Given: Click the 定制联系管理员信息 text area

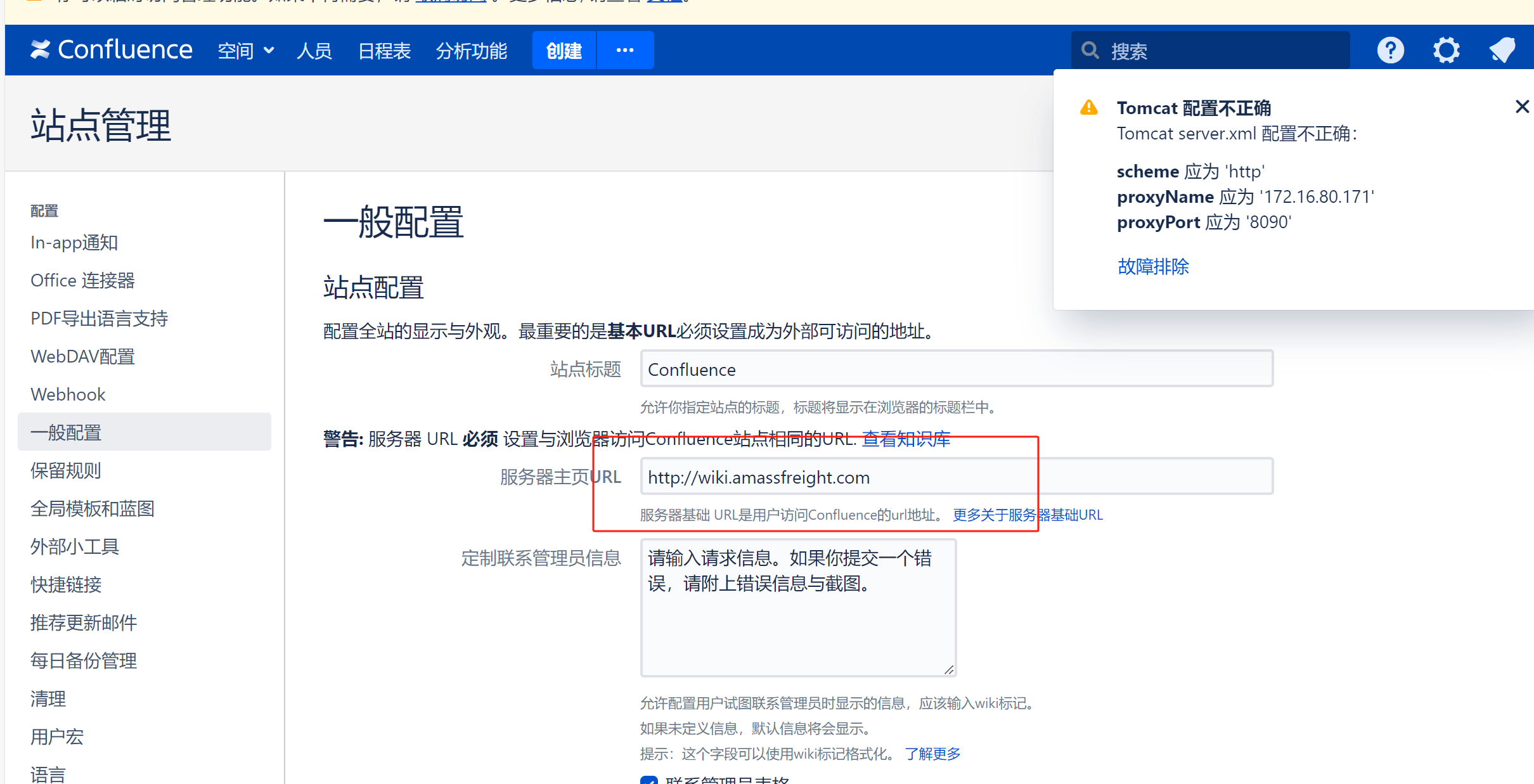Looking at the screenshot, I should (x=798, y=608).
